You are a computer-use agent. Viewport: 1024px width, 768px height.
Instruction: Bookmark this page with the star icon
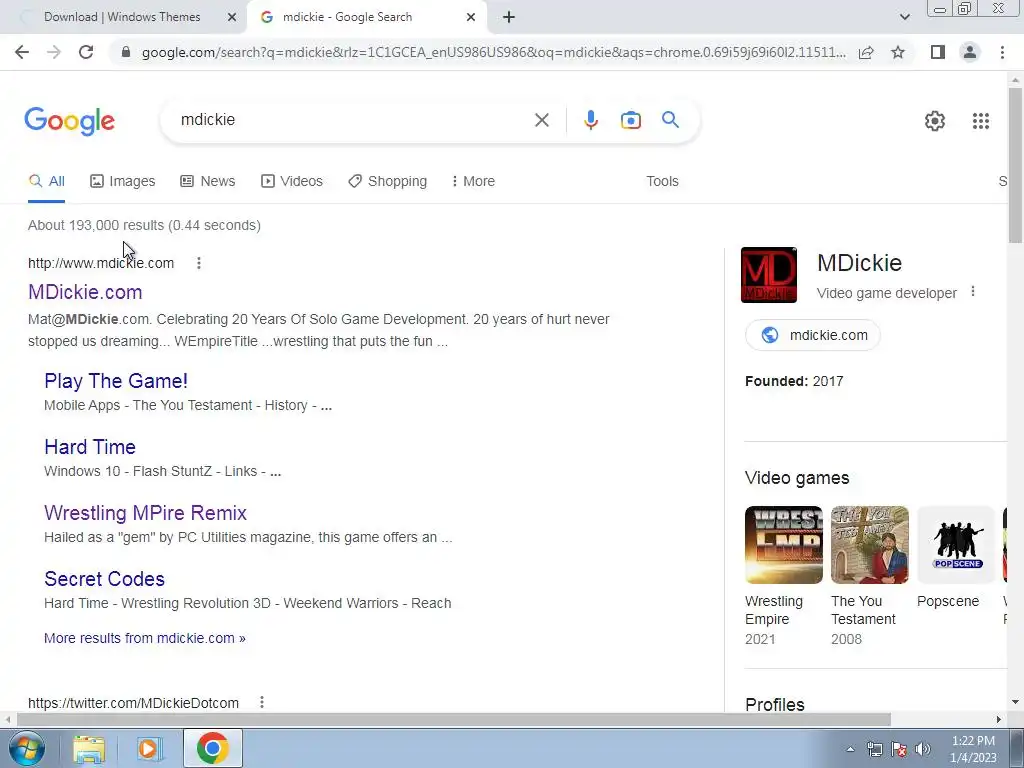click(898, 52)
